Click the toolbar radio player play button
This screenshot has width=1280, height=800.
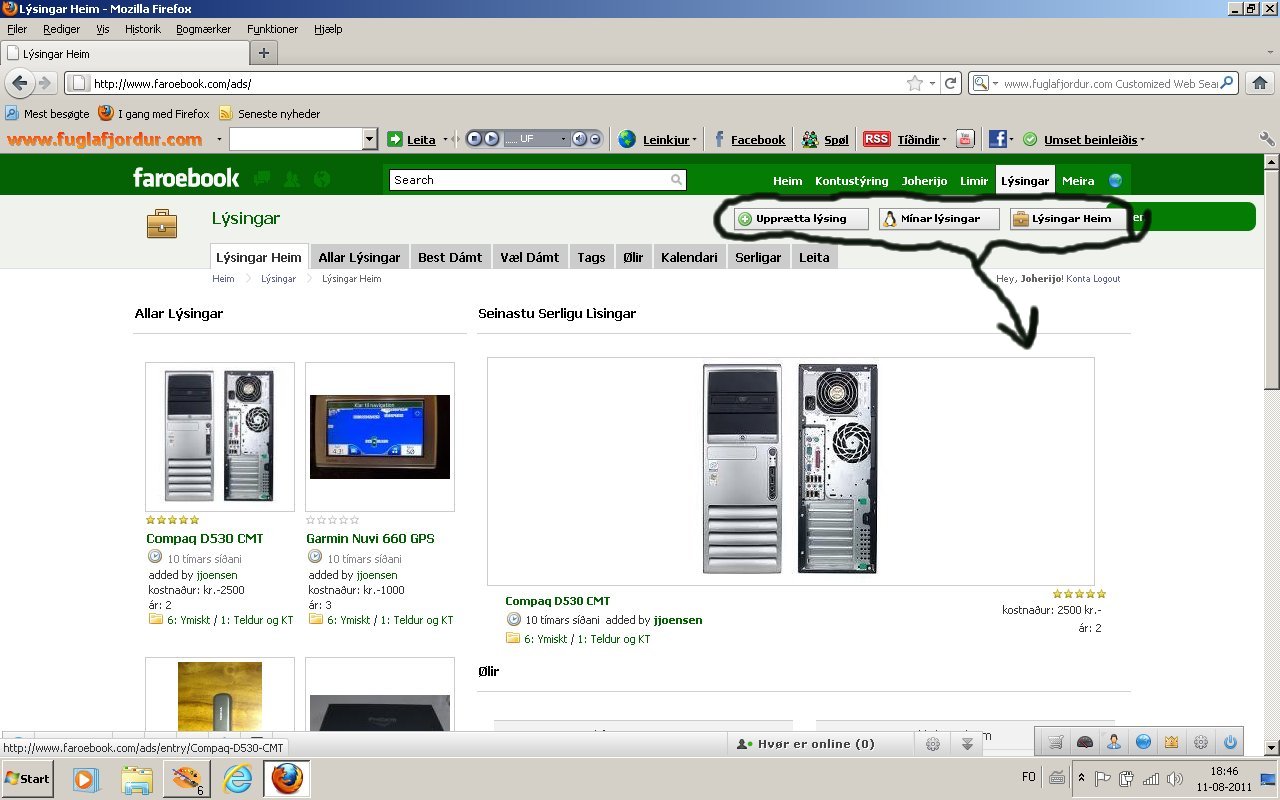(x=491, y=139)
